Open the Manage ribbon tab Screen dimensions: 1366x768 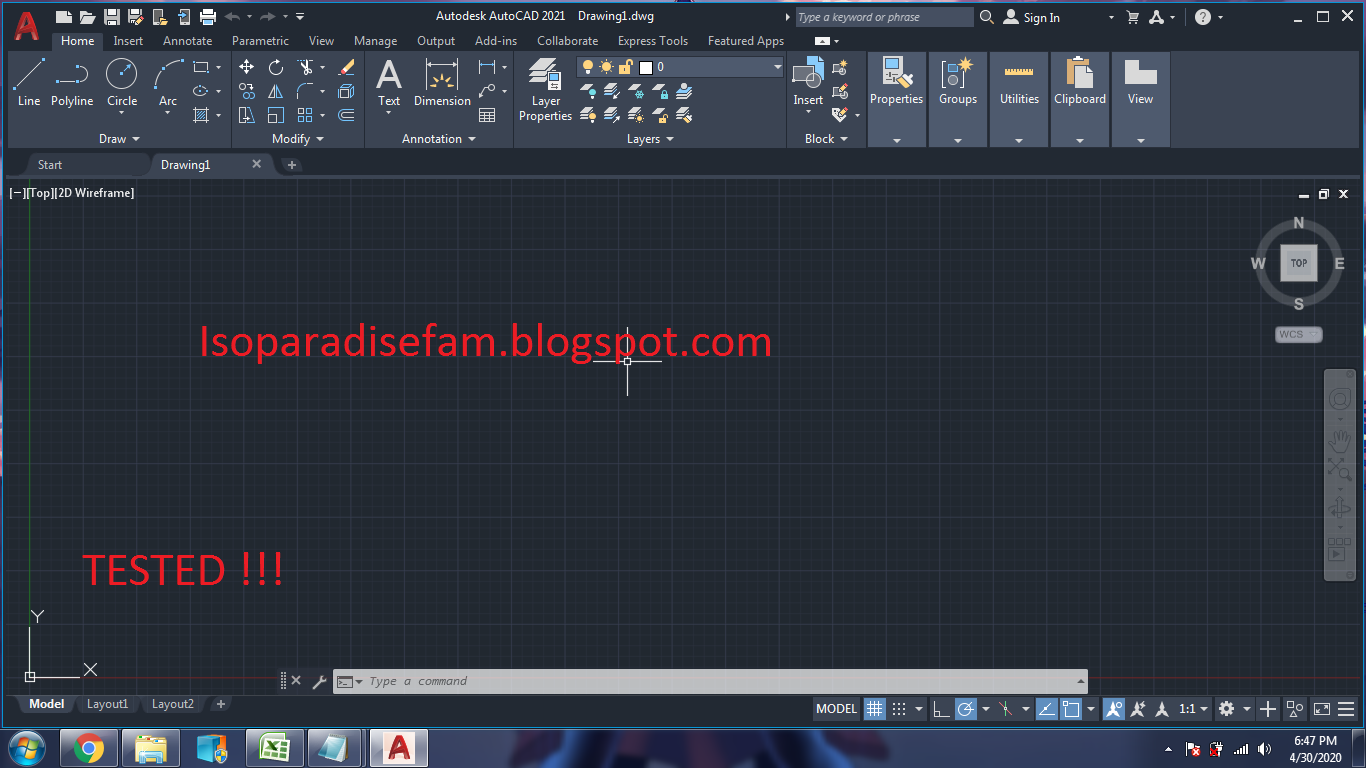point(375,41)
